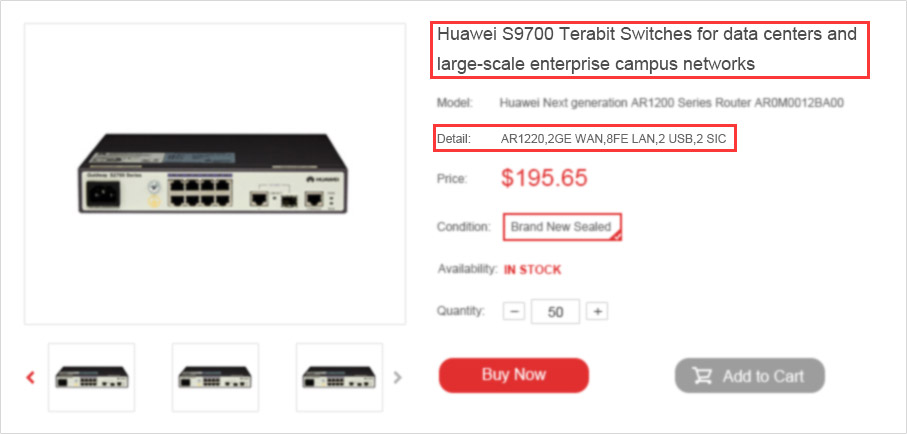Viewport: 907px width, 434px height.
Task: Click the IN STOCK availability text
Action: pyautogui.click(x=532, y=270)
